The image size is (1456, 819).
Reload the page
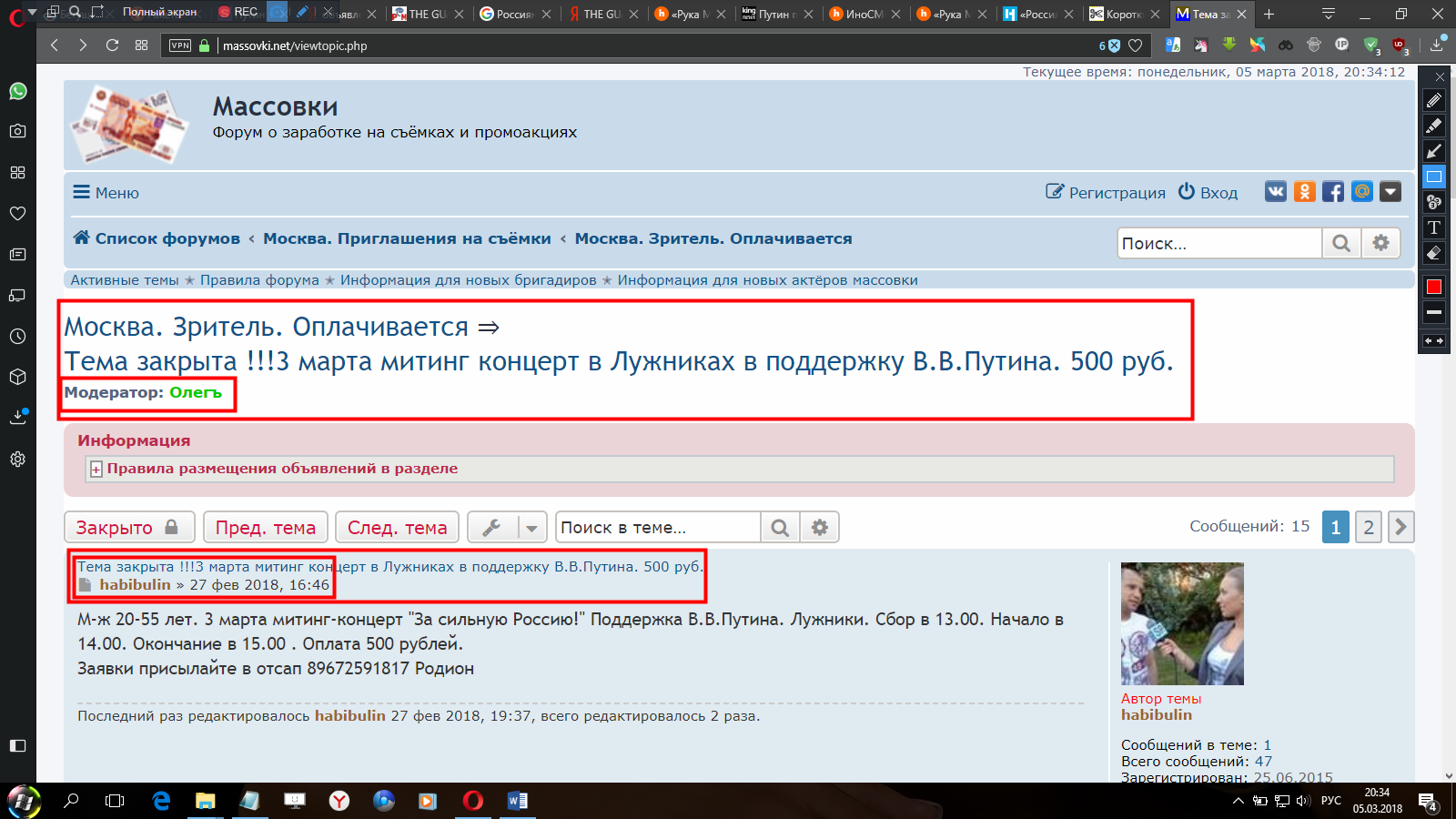[x=112, y=45]
